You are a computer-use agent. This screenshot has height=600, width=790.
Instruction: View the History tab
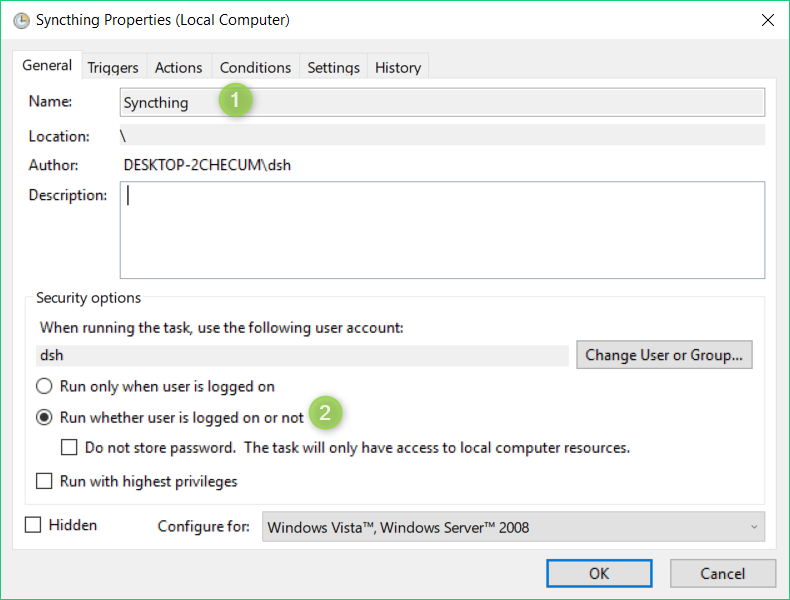coord(398,68)
